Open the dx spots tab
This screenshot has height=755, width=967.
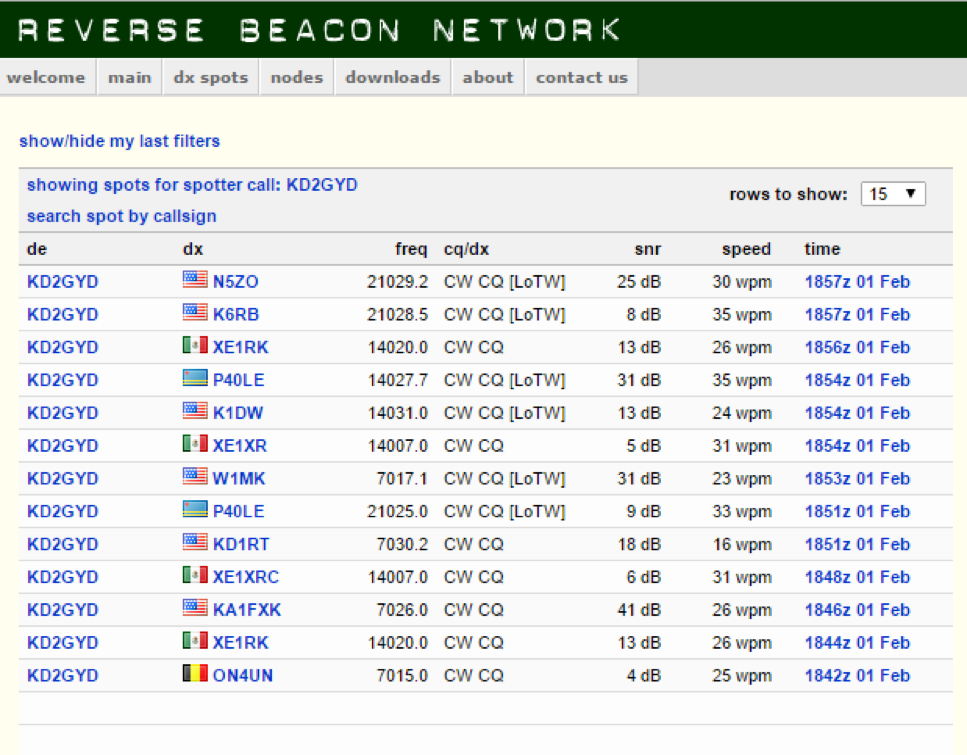210,77
